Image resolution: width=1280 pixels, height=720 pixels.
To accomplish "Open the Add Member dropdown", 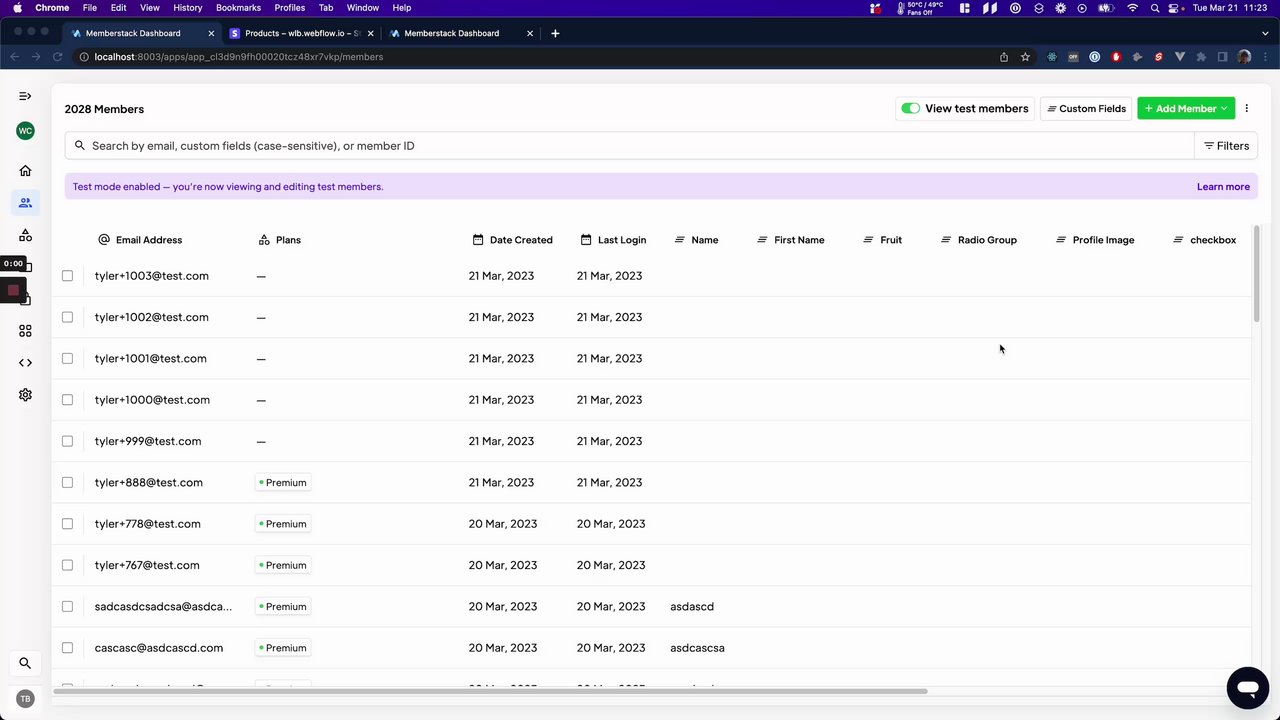I will pyautogui.click(x=1186, y=108).
